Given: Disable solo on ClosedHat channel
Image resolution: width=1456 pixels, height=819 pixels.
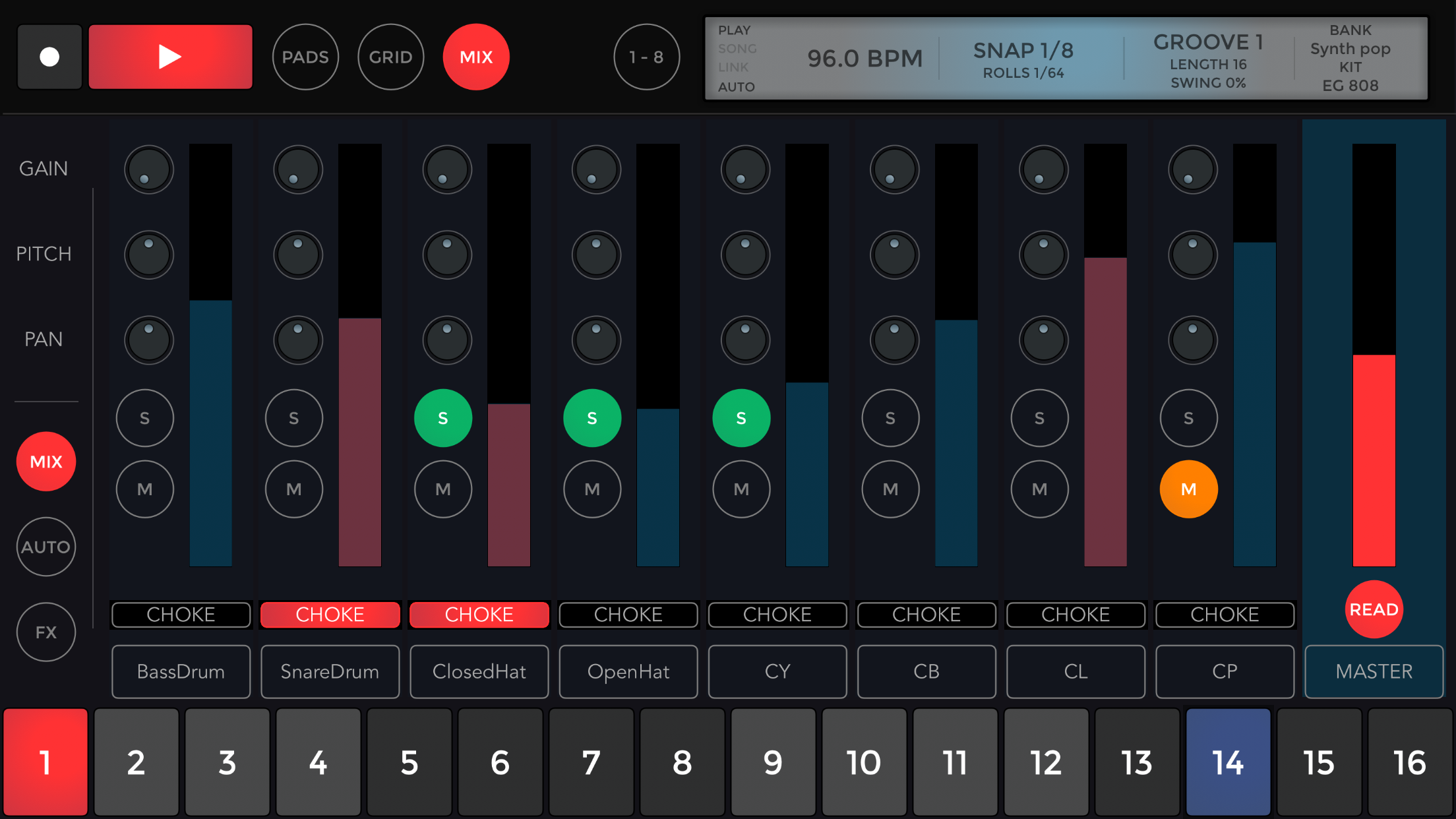Looking at the screenshot, I should [x=443, y=418].
